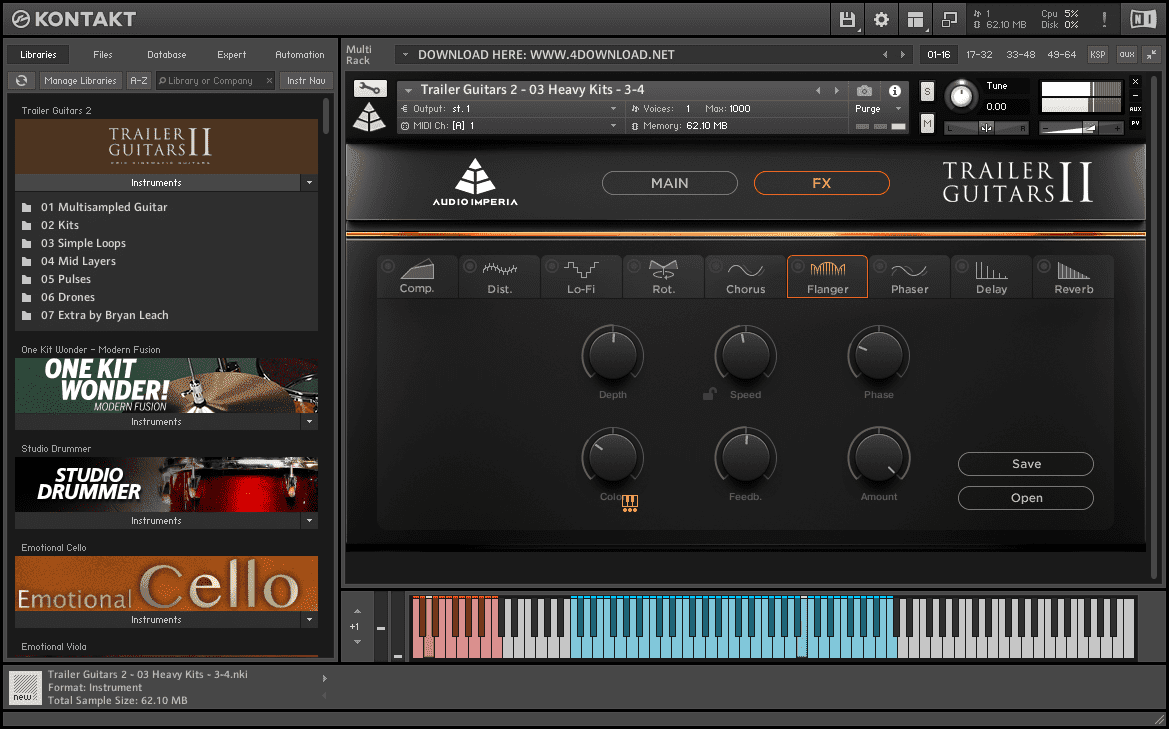
Task: Open the Purge dropdown menu
Action: [x=878, y=110]
